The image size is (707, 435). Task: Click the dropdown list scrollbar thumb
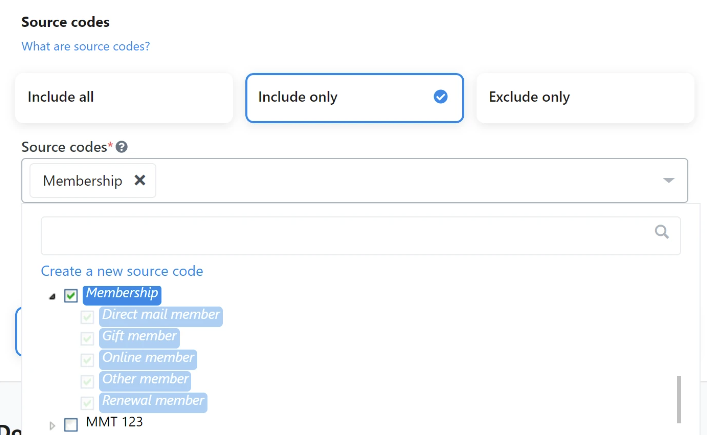[679, 399]
